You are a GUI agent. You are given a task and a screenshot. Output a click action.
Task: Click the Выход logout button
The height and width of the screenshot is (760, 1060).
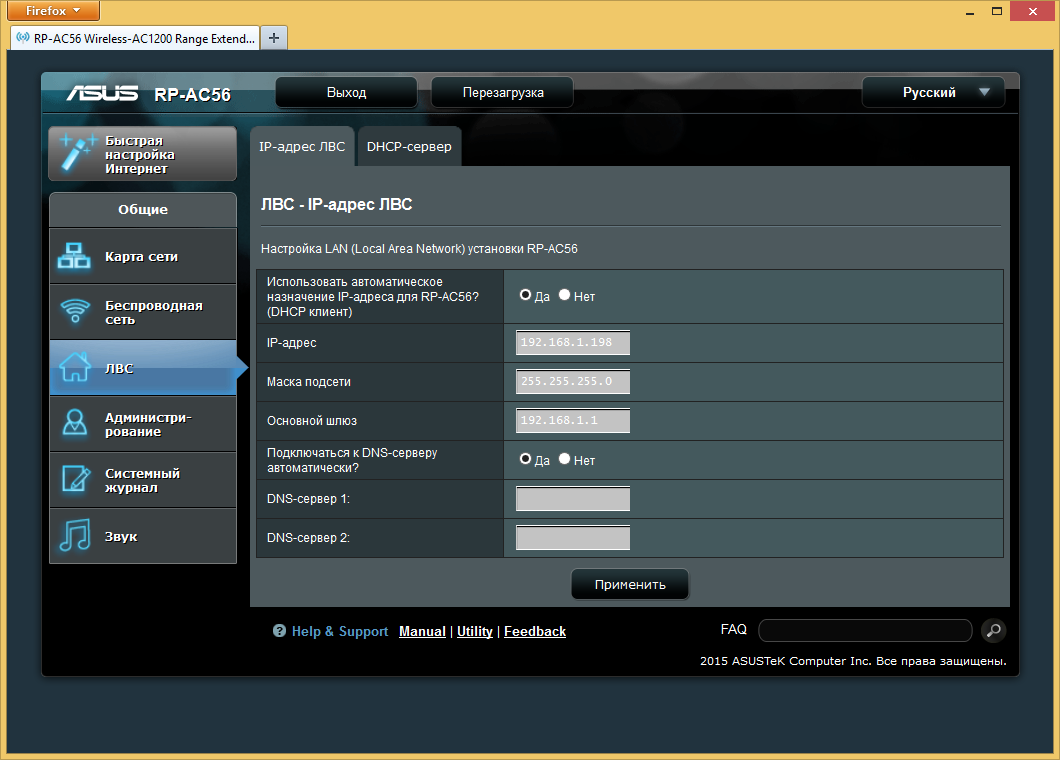tap(346, 93)
